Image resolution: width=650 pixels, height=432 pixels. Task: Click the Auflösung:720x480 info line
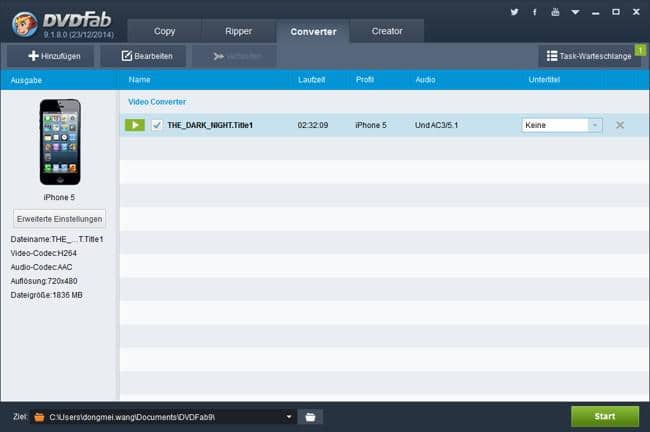44,281
